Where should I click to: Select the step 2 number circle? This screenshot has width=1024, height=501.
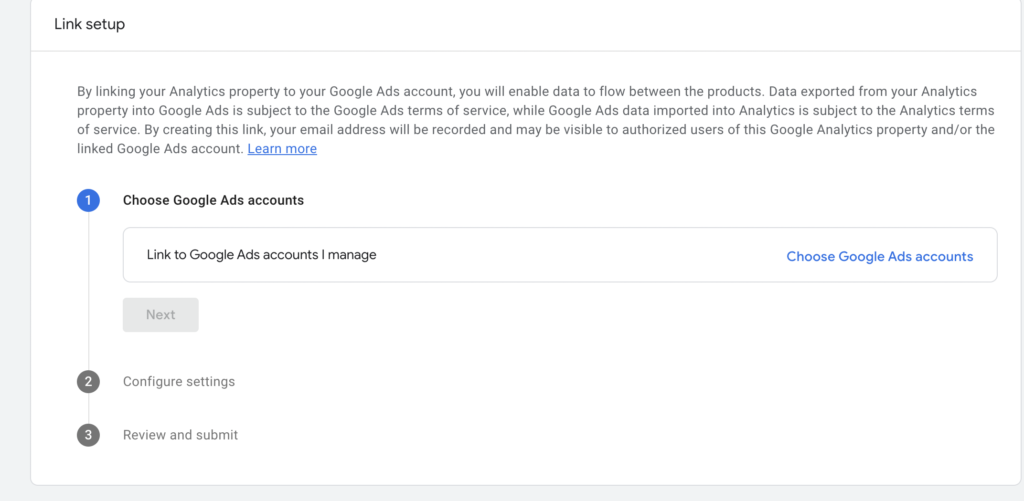[x=88, y=381]
